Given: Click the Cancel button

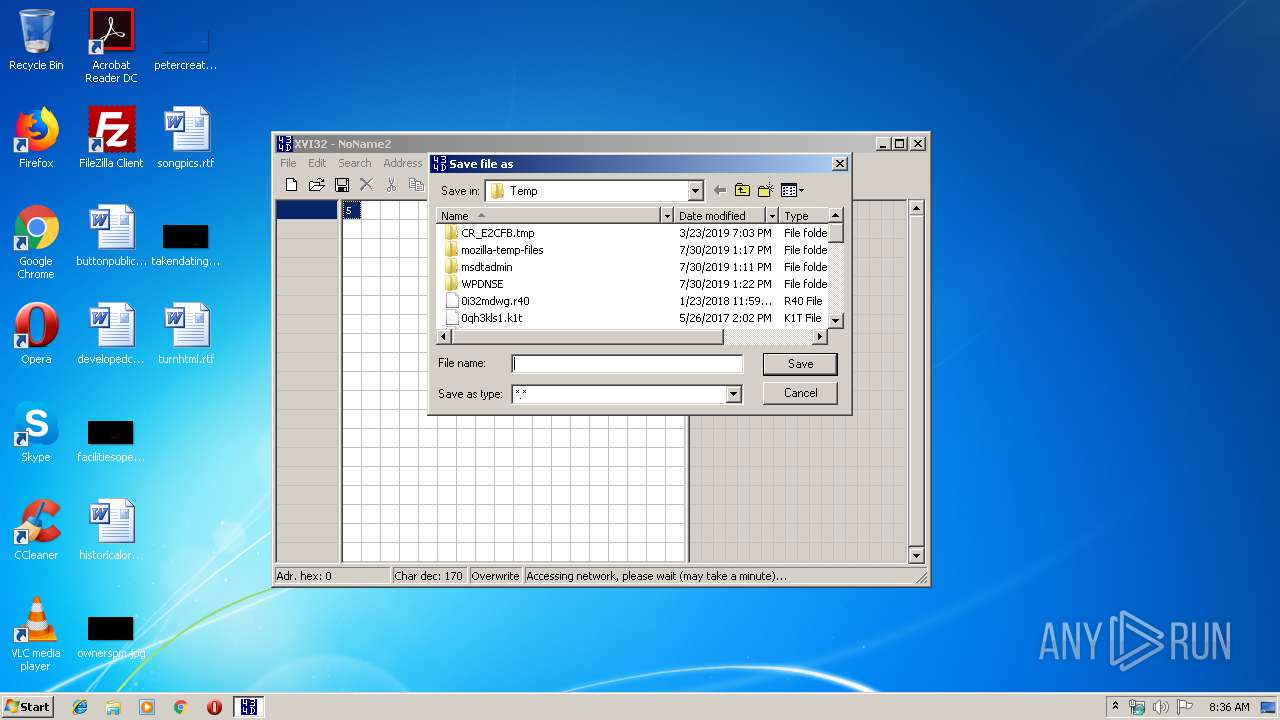Looking at the screenshot, I should [800, 393].
